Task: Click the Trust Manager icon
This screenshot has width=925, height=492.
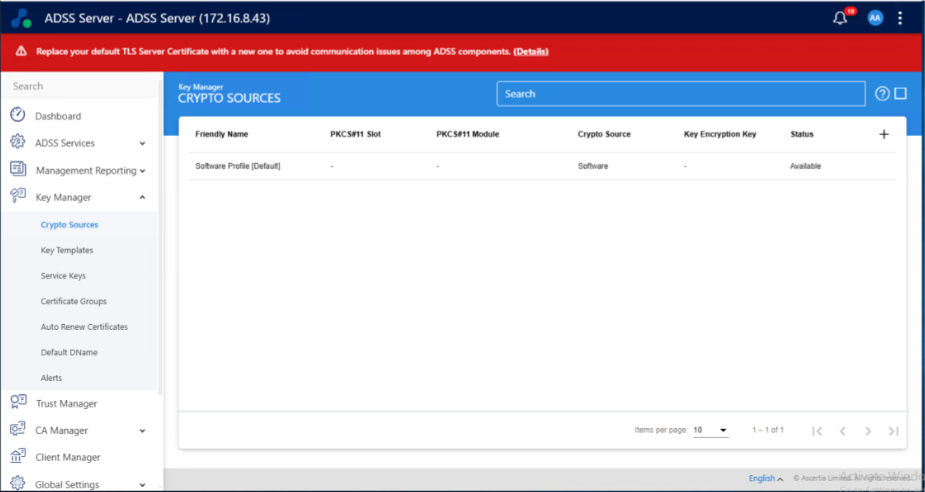Action: coord(18,403)
